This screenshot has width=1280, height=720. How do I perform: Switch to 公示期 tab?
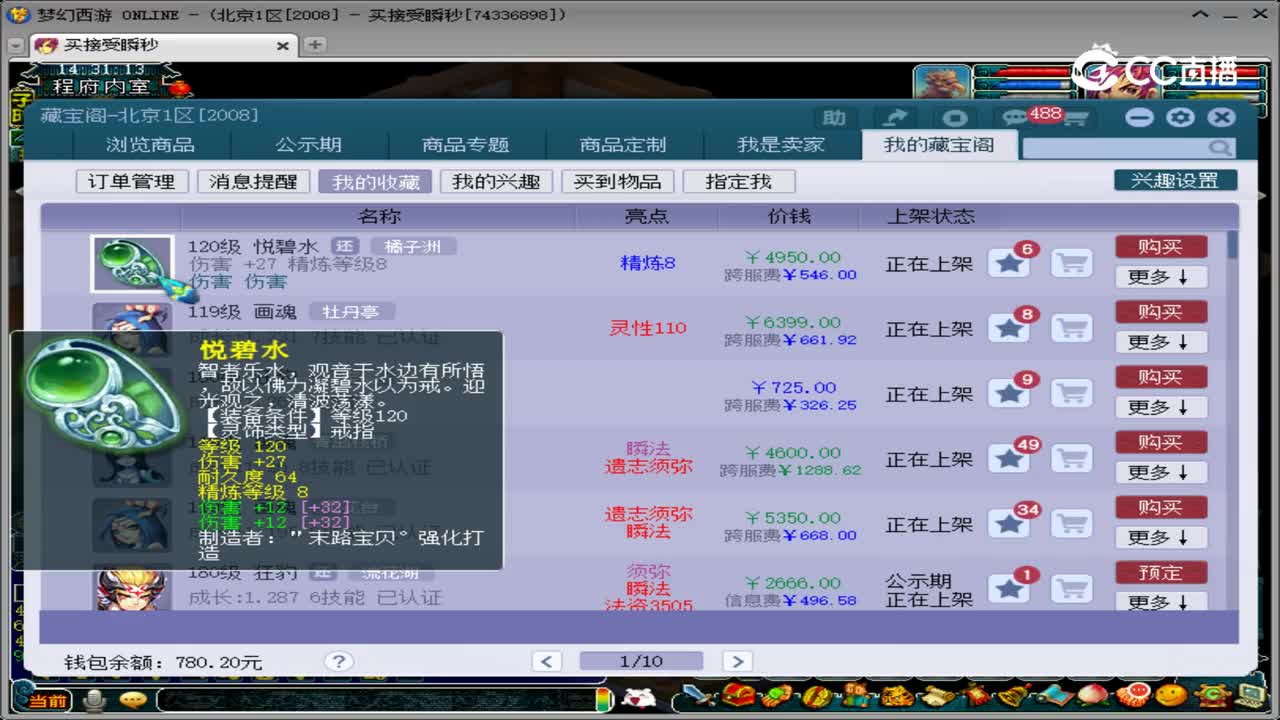pyautogui.click(x=308, y=145)
